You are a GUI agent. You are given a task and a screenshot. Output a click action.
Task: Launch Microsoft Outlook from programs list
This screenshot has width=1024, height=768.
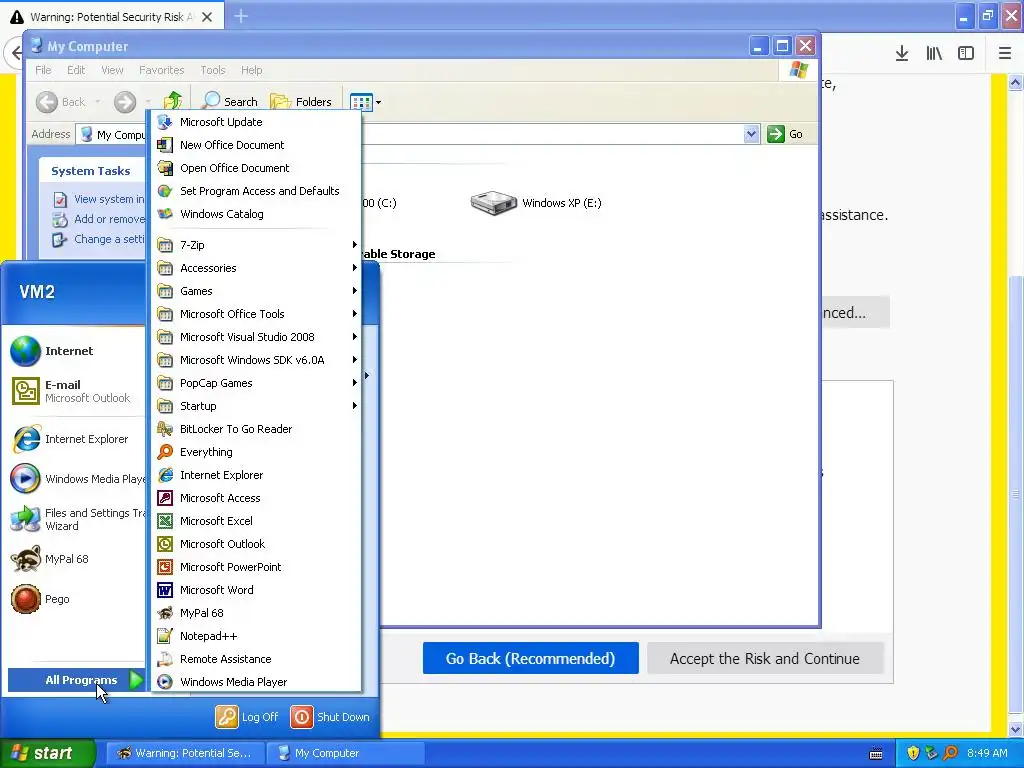[x=256, y=544]
